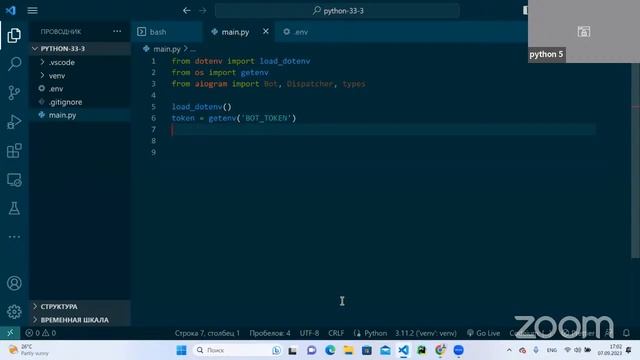Open the Remote Explorer view

coord(14,180)
